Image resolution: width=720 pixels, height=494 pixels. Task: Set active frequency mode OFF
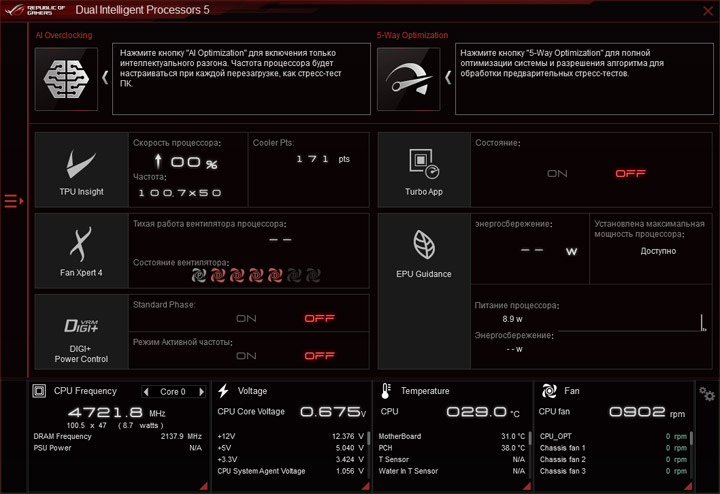pyautogui.click(x=320, y=356)
